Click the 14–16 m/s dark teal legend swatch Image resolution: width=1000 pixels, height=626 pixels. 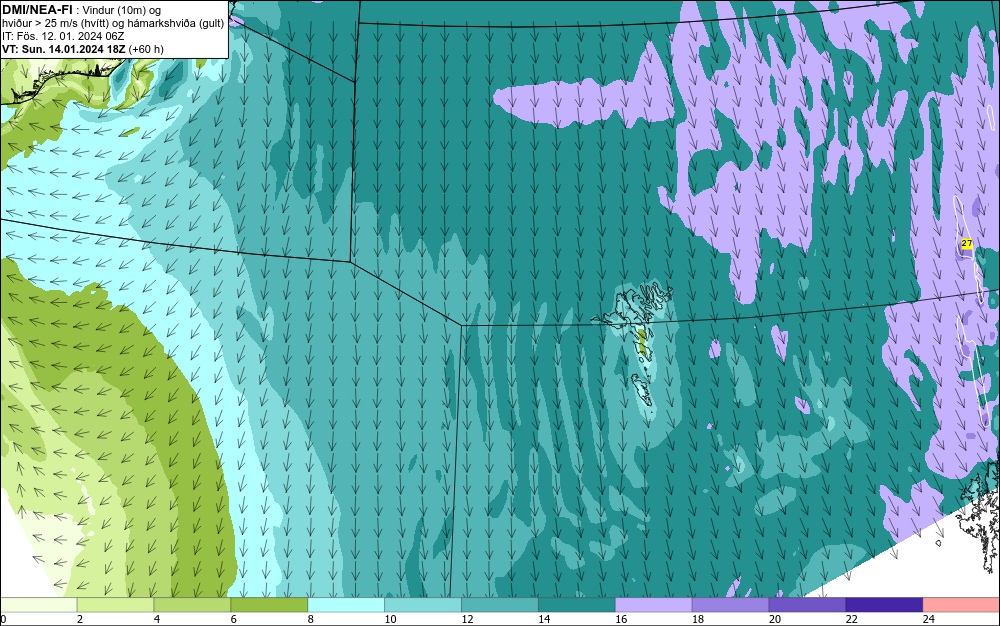point(577,605)
